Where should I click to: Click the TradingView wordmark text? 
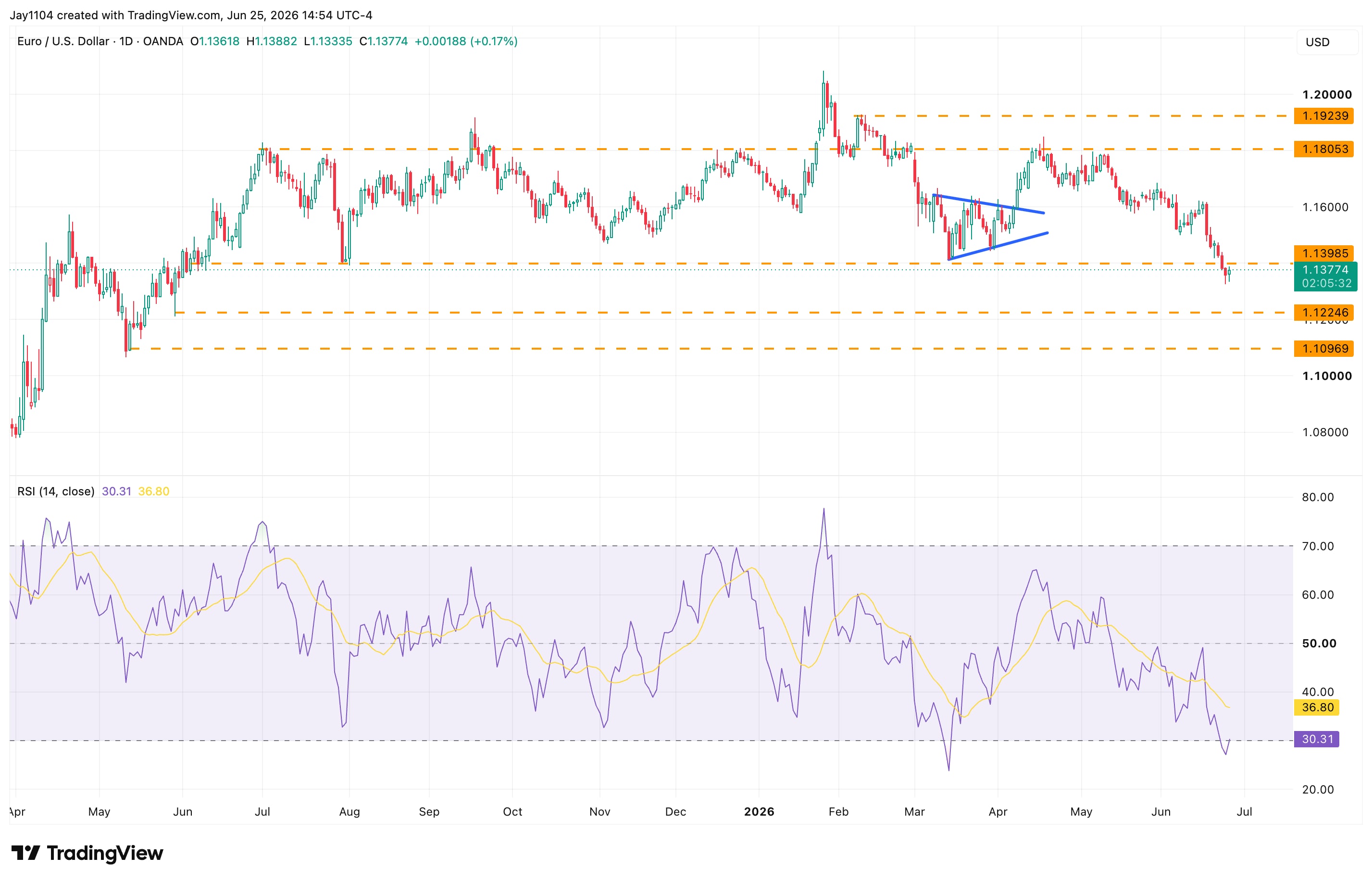pos(105,853)
